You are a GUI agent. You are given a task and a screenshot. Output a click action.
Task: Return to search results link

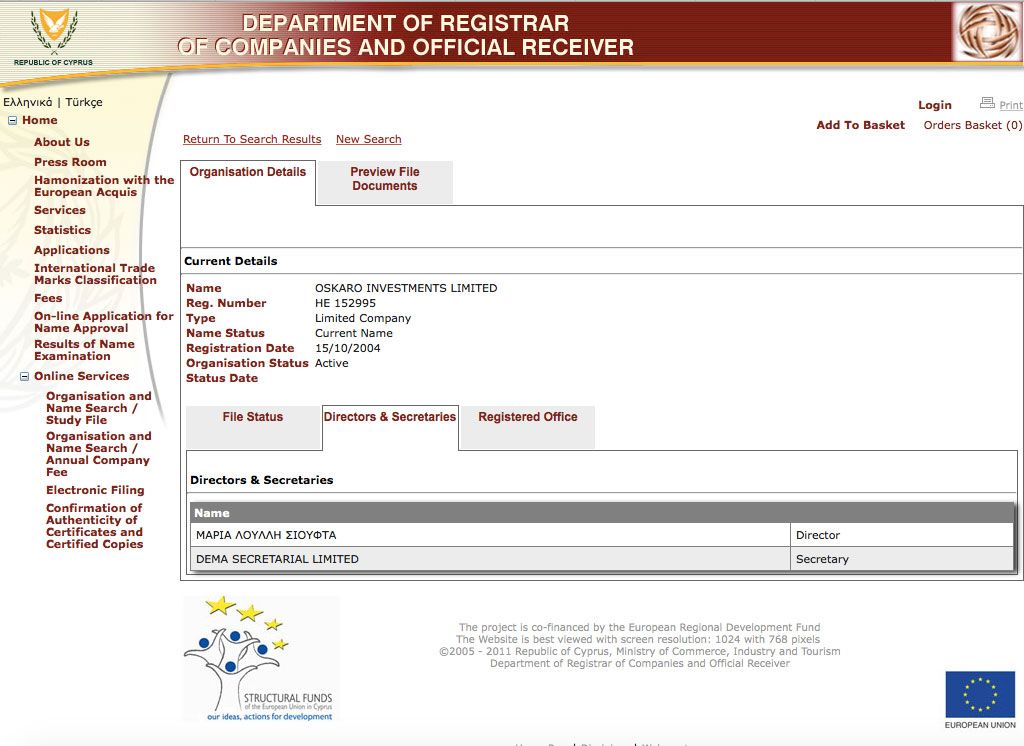coord(252,140)
